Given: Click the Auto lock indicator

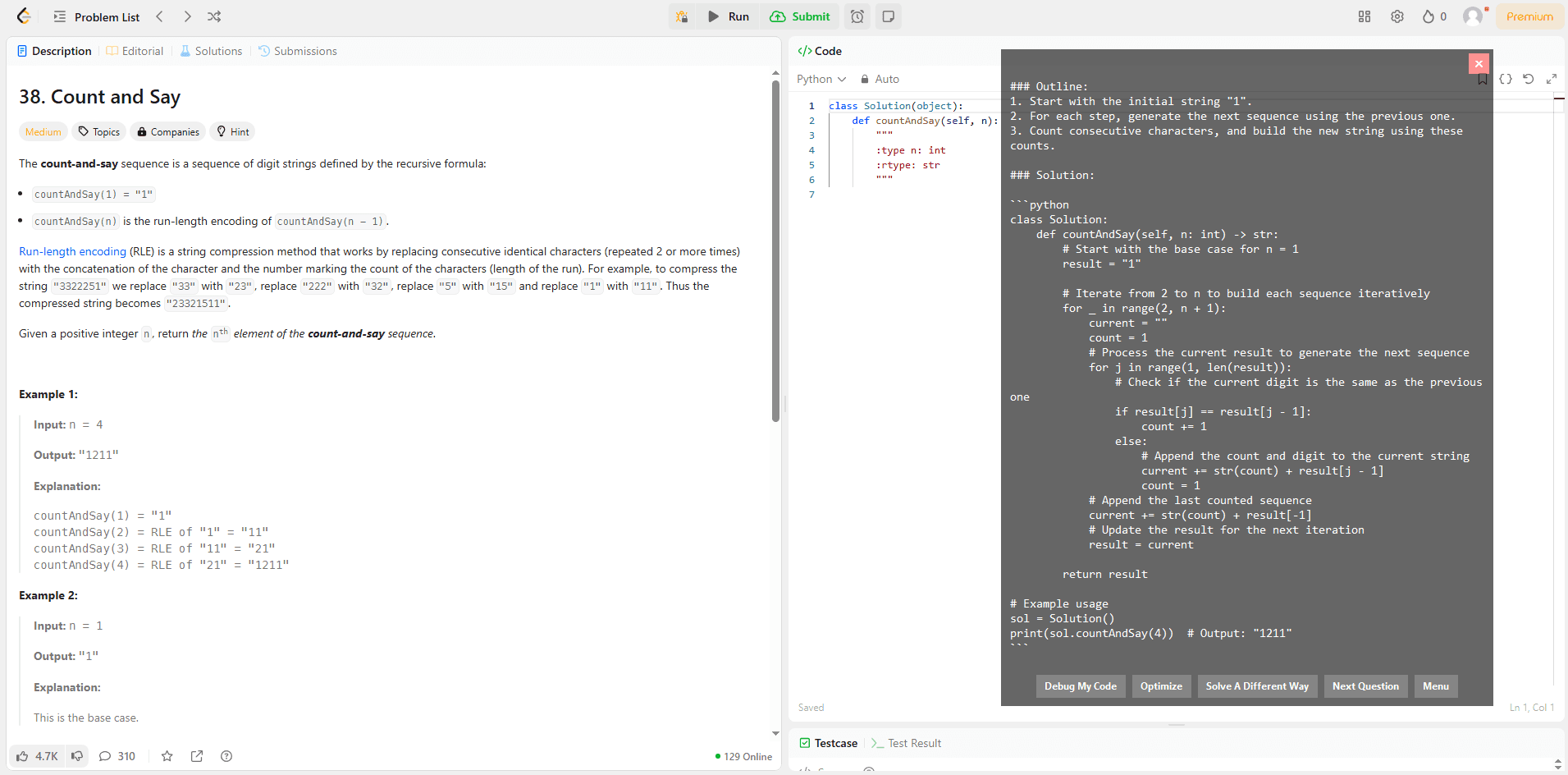Looking at the screenshot, I should point(880,79).
